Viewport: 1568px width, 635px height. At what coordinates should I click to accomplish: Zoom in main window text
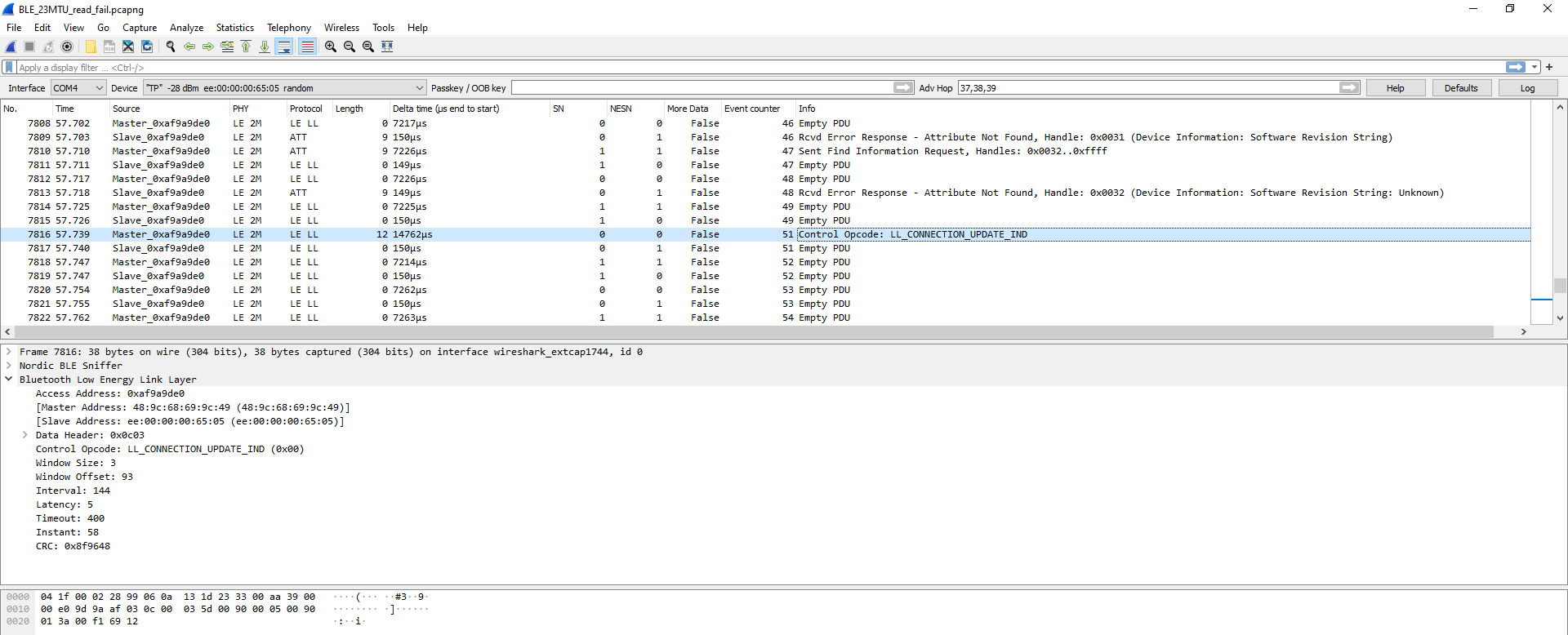[331, 47]
